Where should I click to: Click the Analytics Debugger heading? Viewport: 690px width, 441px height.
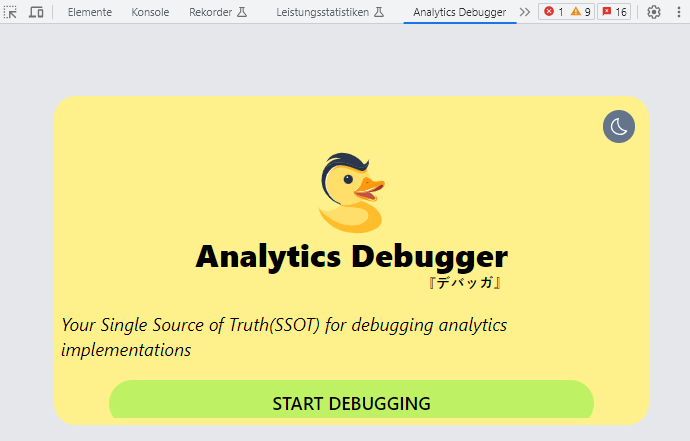click(352, 256)
